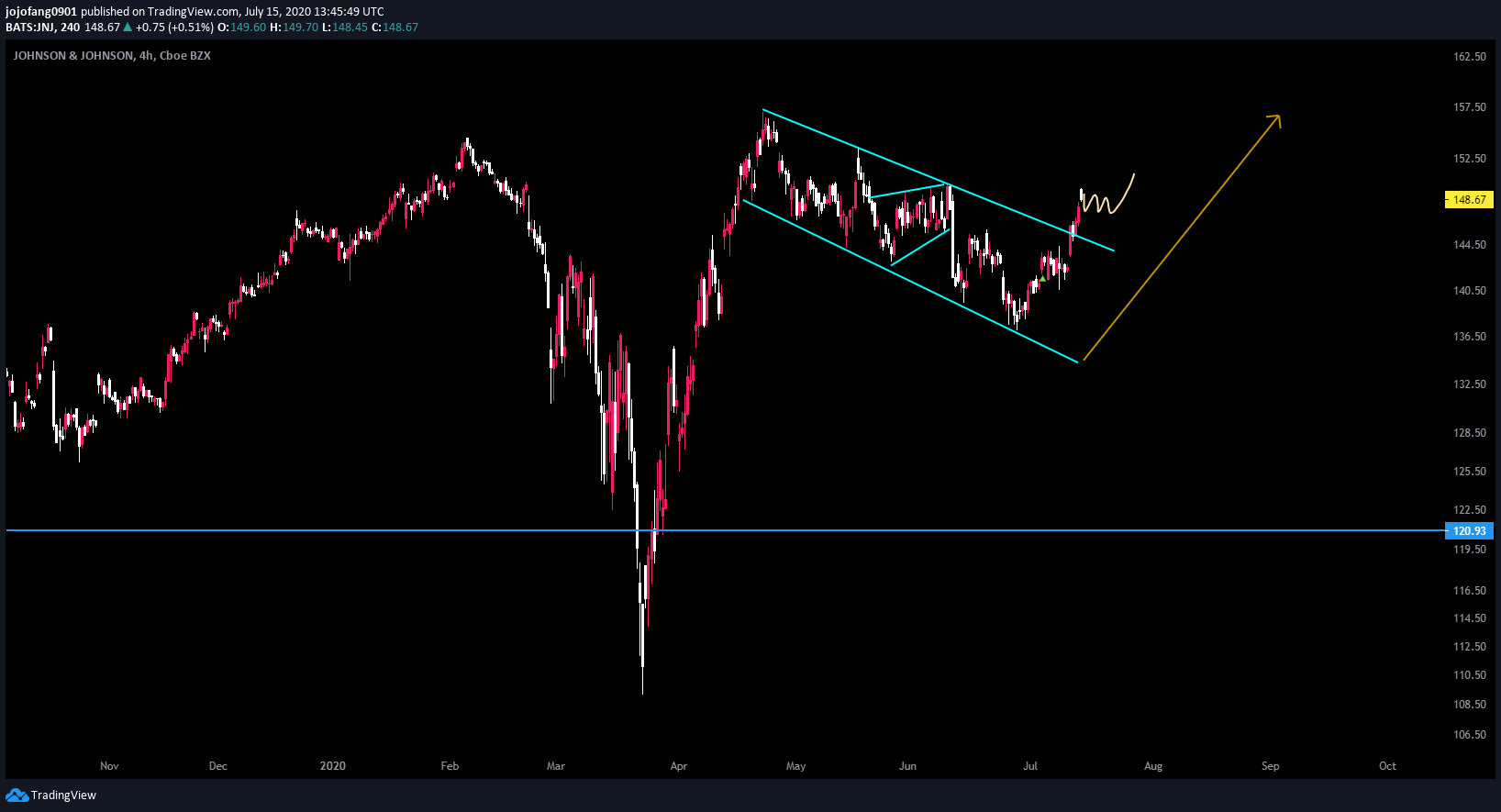
Task: Click the May time axis label
Action: click(x=796, y=766)
